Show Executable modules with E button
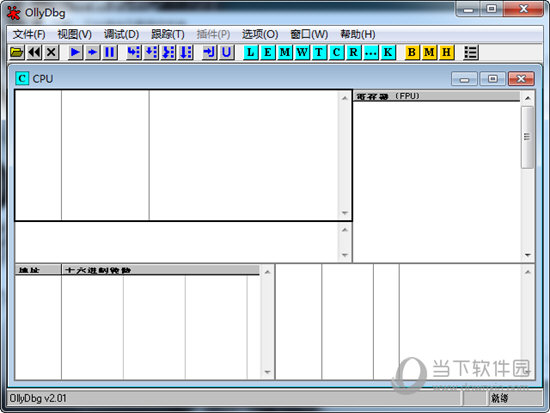This screenshot has width=550, height=413. pos(268,52)
